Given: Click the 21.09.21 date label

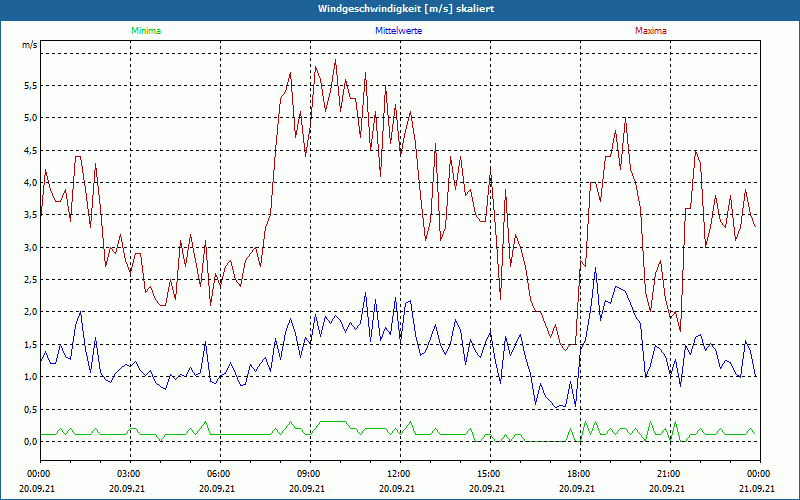Looking at the screenshot, I should click(758, 489).
